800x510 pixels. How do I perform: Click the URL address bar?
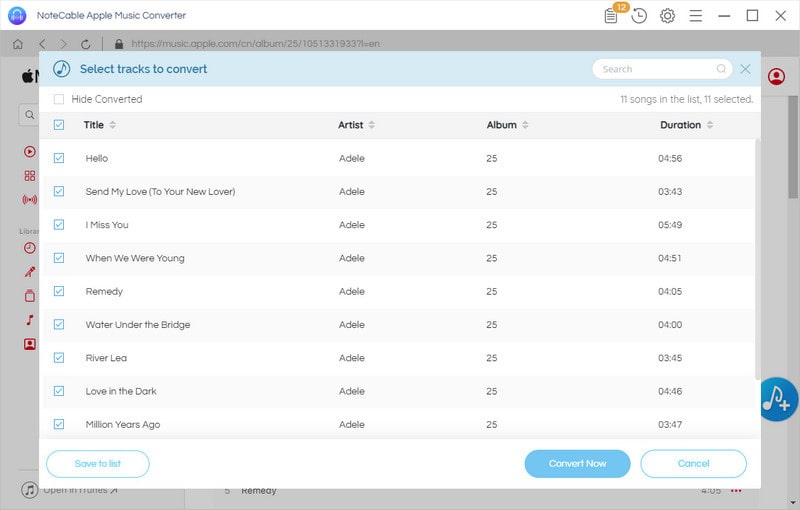[x=255, y=44]
